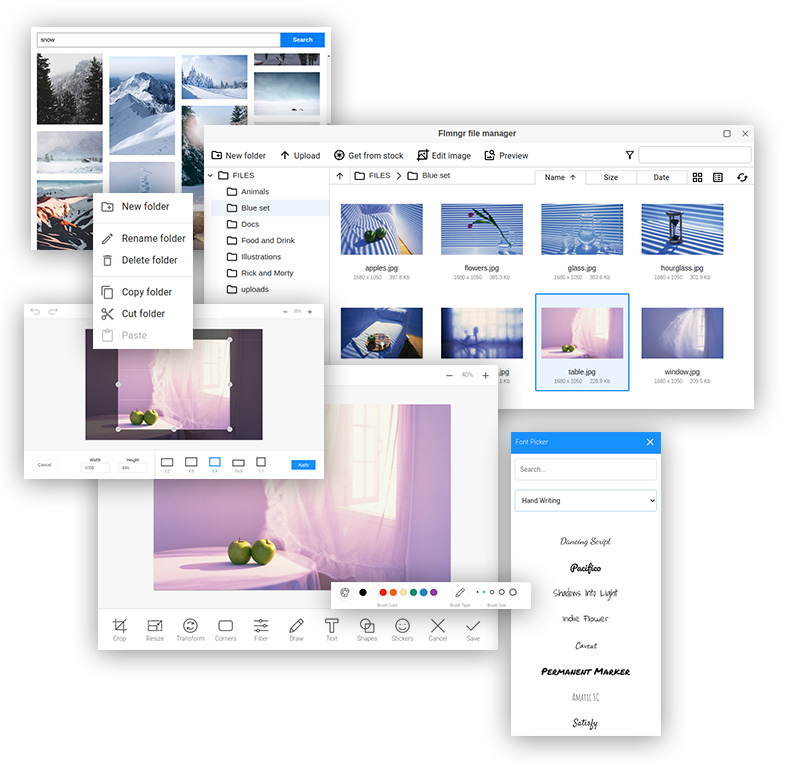
Task: Open the Resize tool in the editor
Action: click(x=155, y=629)
